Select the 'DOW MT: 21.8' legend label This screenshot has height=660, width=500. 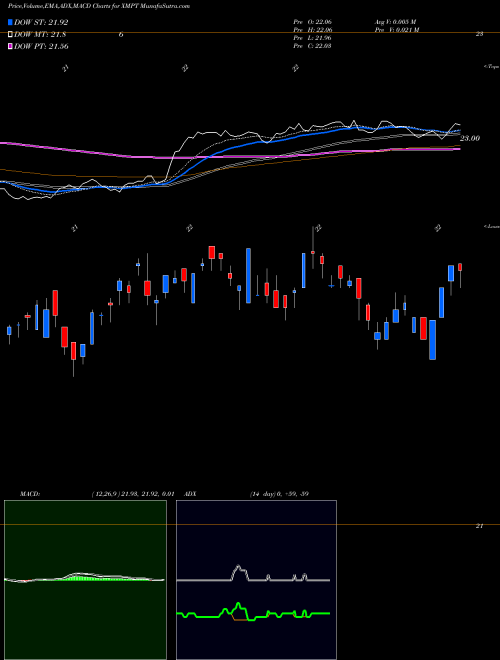click(40, 35)
